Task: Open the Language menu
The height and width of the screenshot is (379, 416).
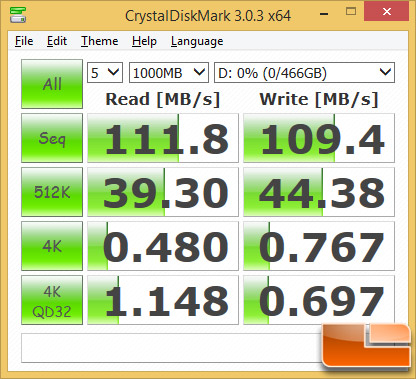Action: (197, 41)
